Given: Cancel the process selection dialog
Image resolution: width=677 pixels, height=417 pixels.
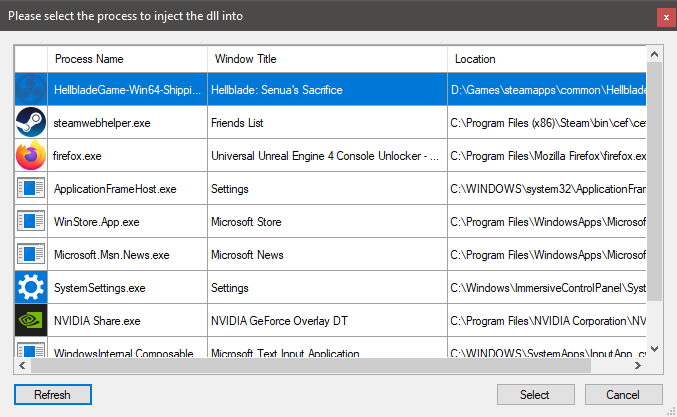Looking at the screenshot, I should coord(623,395).
